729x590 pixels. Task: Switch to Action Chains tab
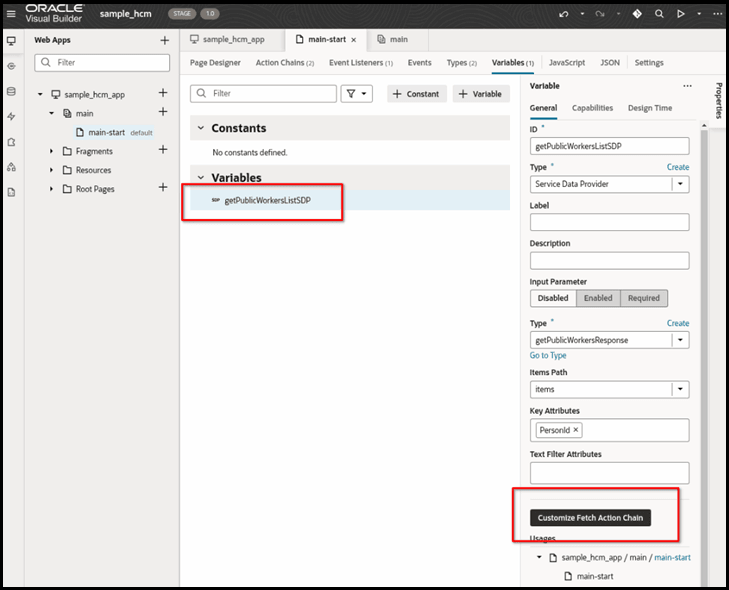(x=285, y=63)
